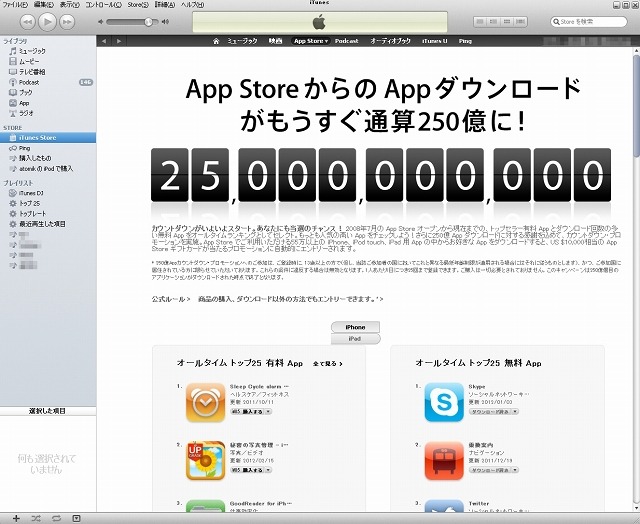Expand dropdown arrow for 乗換案内 download button

(x=515, y=470)
